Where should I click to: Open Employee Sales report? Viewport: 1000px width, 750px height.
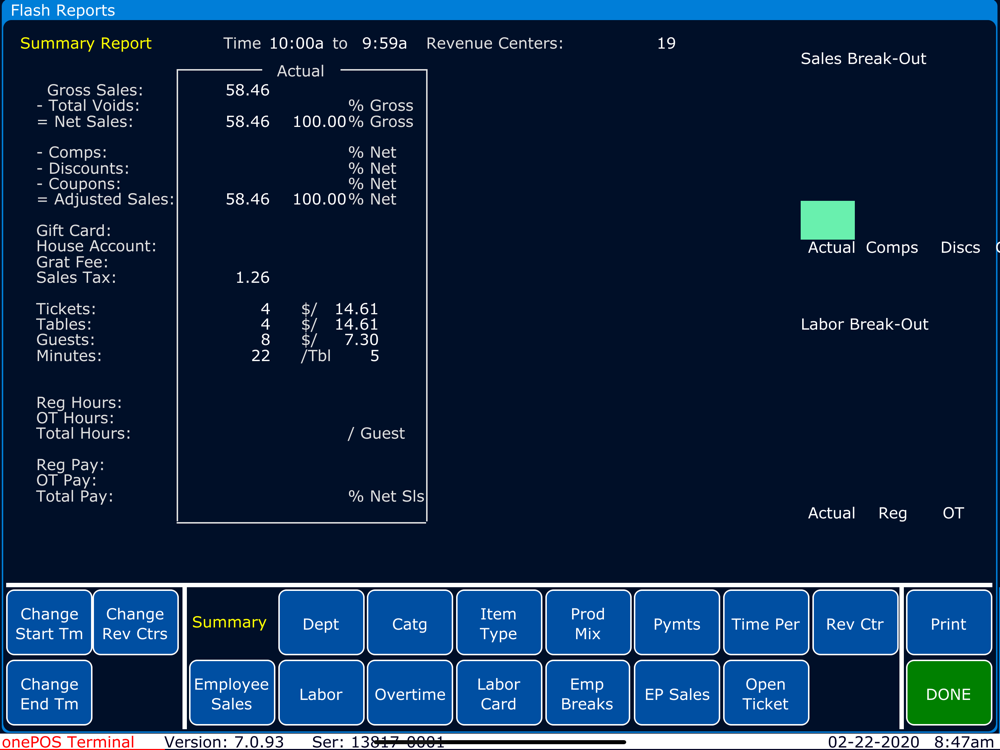pyautogui.click(x=232, y=693)
